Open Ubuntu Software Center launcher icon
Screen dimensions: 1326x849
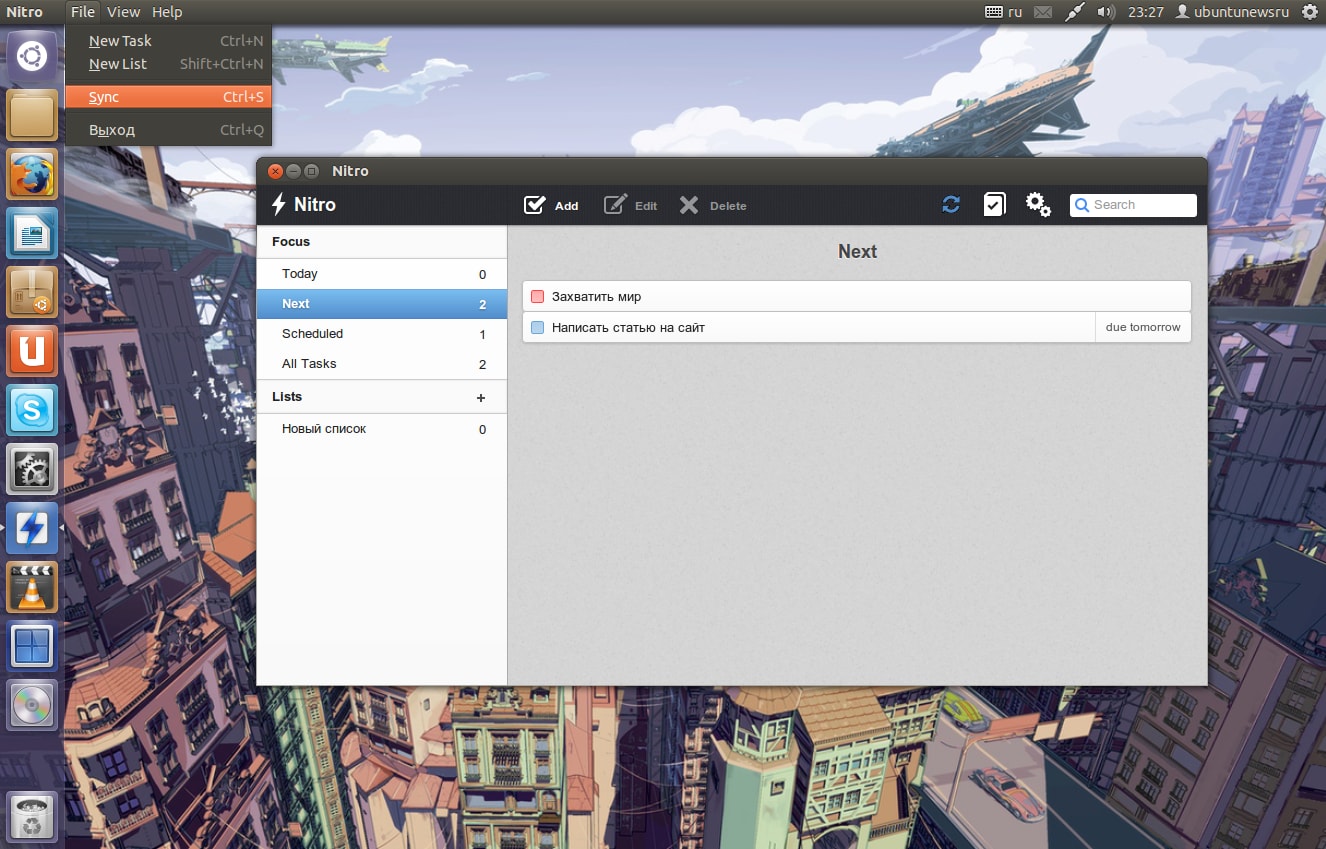coord(32,293)
